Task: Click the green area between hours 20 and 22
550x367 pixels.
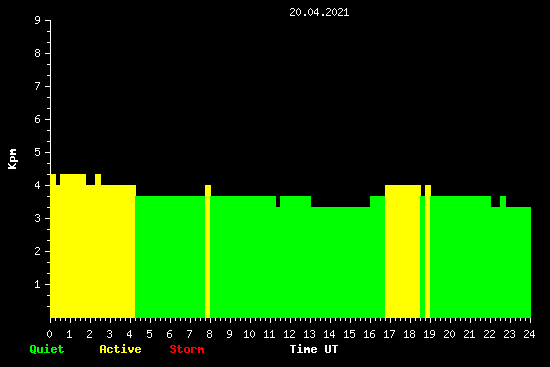Action: click(461, 257)
